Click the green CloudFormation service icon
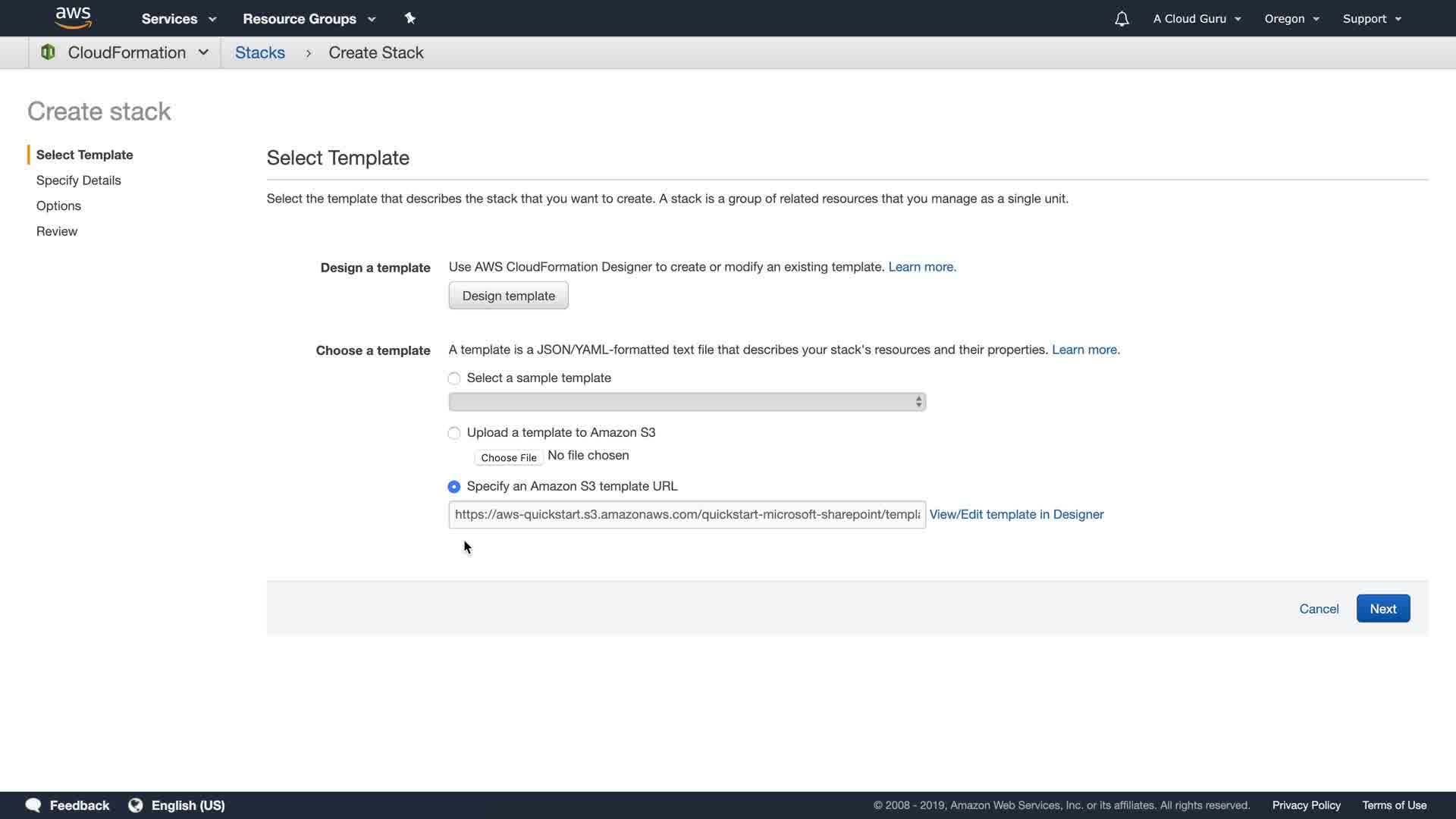The image size is (1456, 819). (x=48, y=52)
